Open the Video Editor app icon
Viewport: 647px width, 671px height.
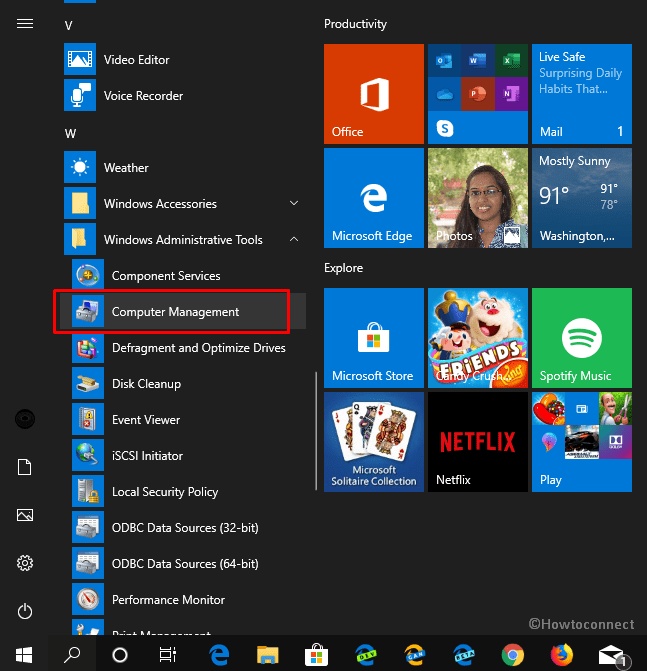coord(80,59)
